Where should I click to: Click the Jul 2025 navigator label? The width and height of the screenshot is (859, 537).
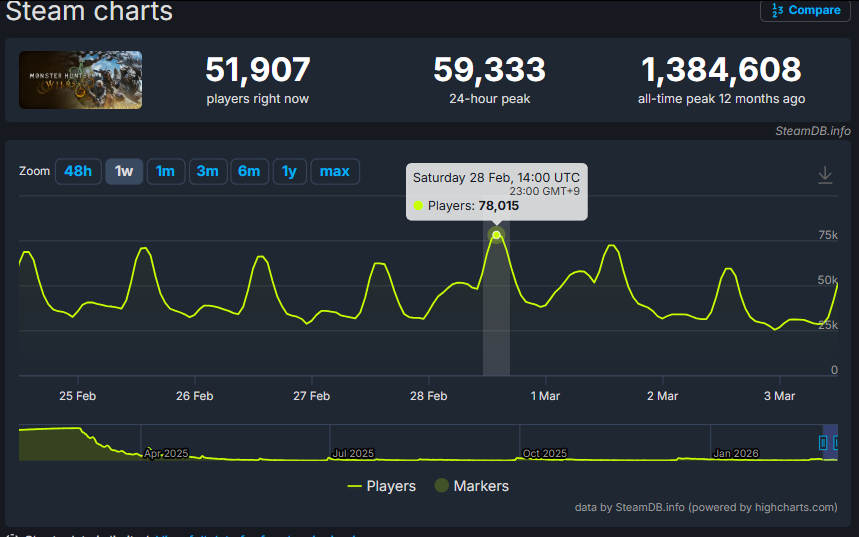pos(353,454)
